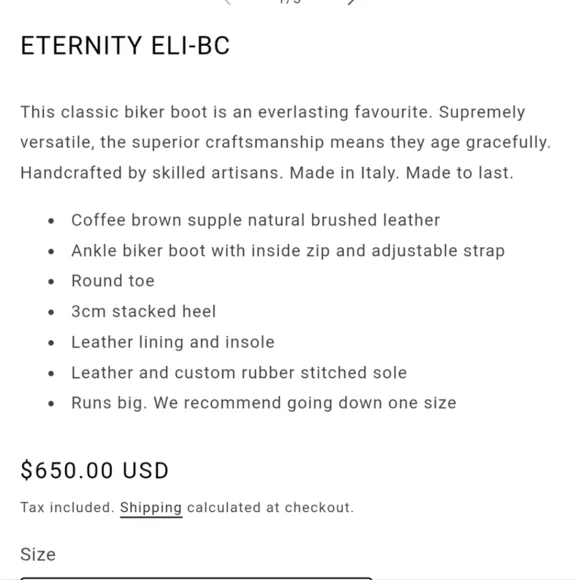Click the $650.00 USD price
The image size is (578, 580).
click(95, 471)
